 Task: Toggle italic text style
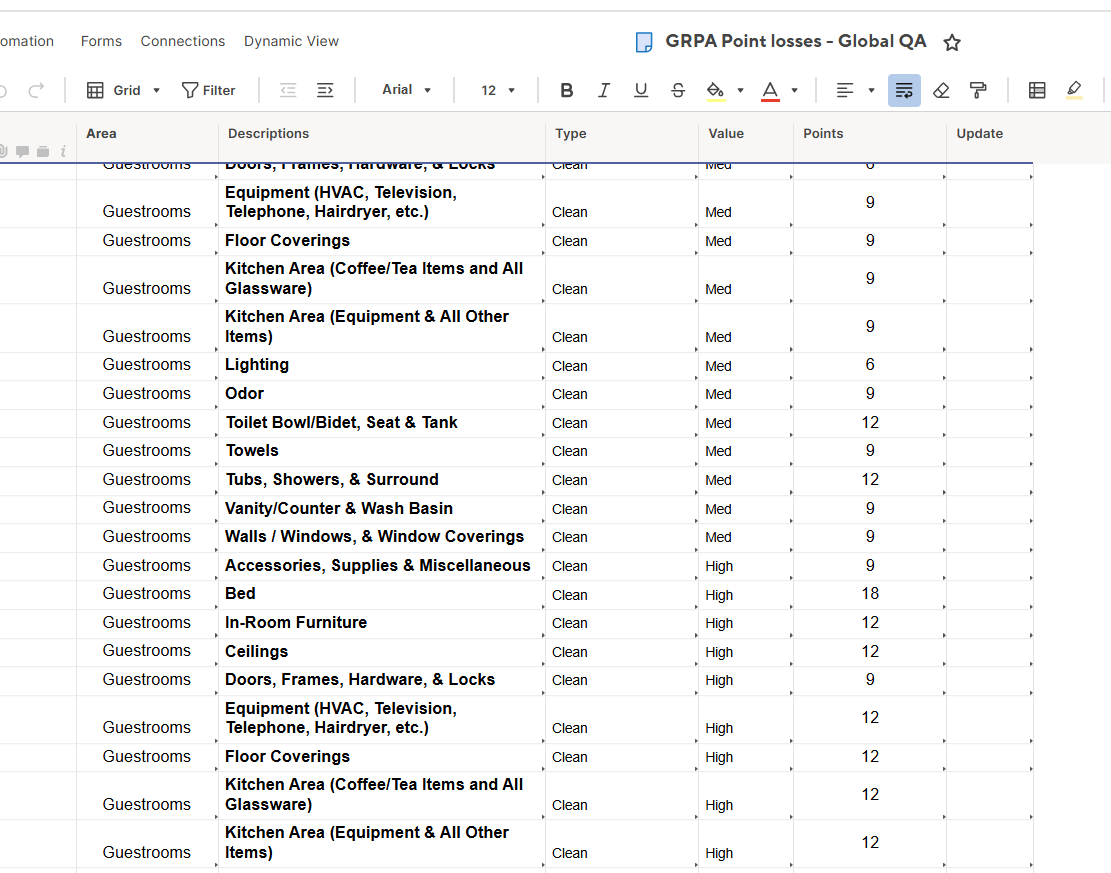(604, 90)
